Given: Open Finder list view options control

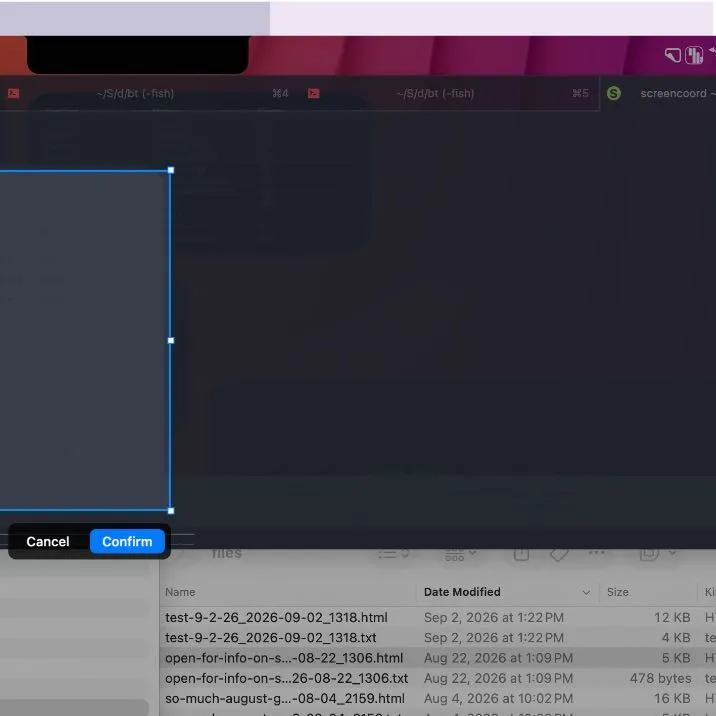Looking at the screenshot, I should click(x=393, y=553).
